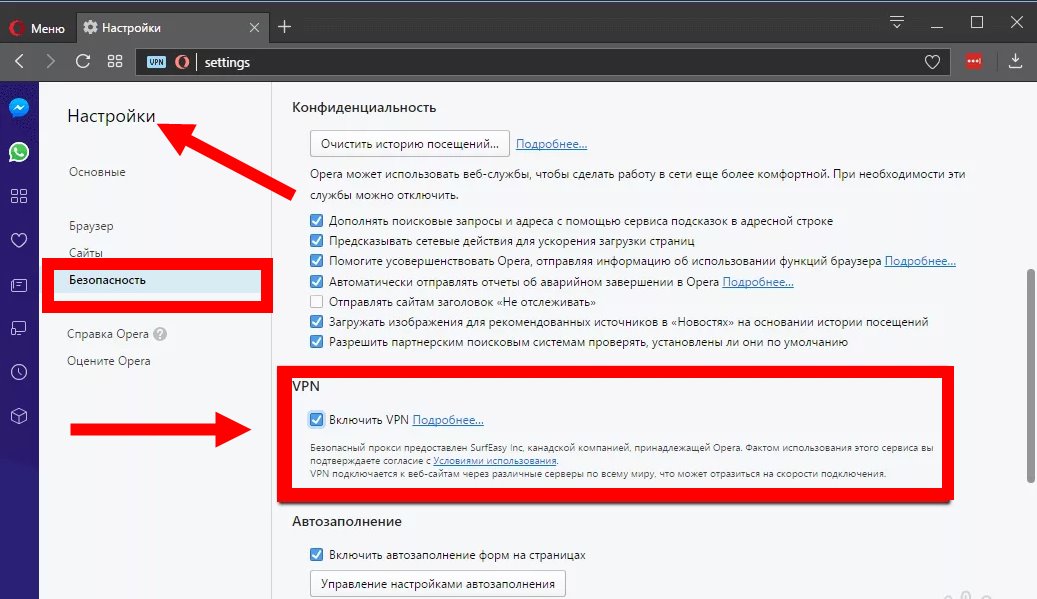Click the VPN badge in address bar
Screen dimensions: 1037x599
pos(156,62)
